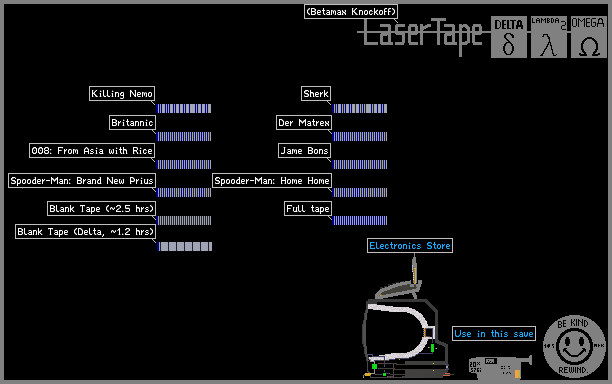Click the 008: From Asia with Rice label

point(92,150)
